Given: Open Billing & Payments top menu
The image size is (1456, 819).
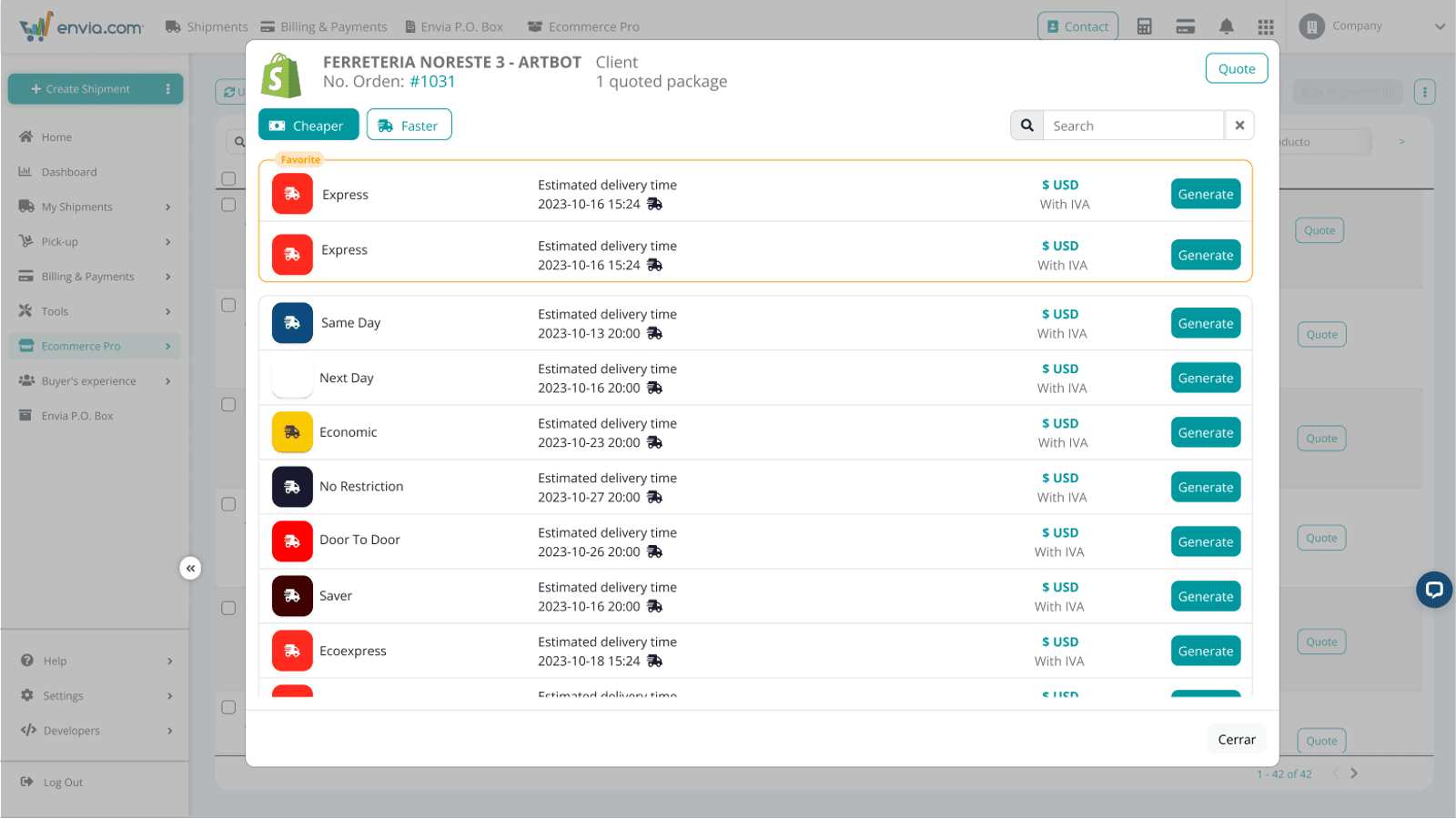Looking at the screenshot, I should tap(324, 26).
